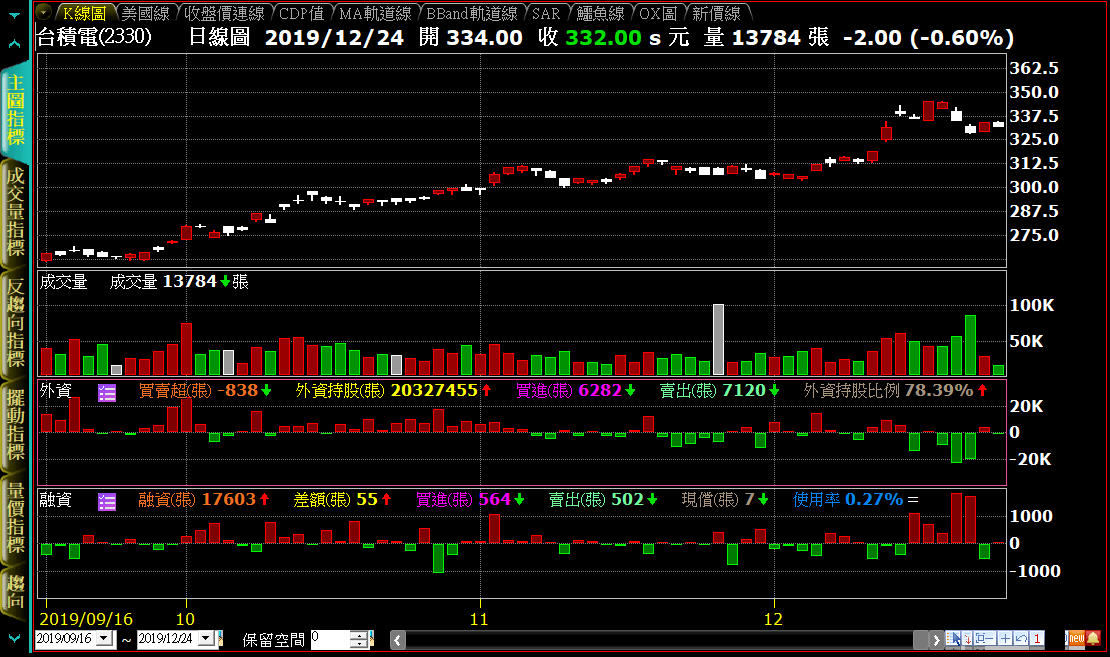Decrease the 保留空間 value with down stepper
This screenshot has width=1110, height=657.
360,644
